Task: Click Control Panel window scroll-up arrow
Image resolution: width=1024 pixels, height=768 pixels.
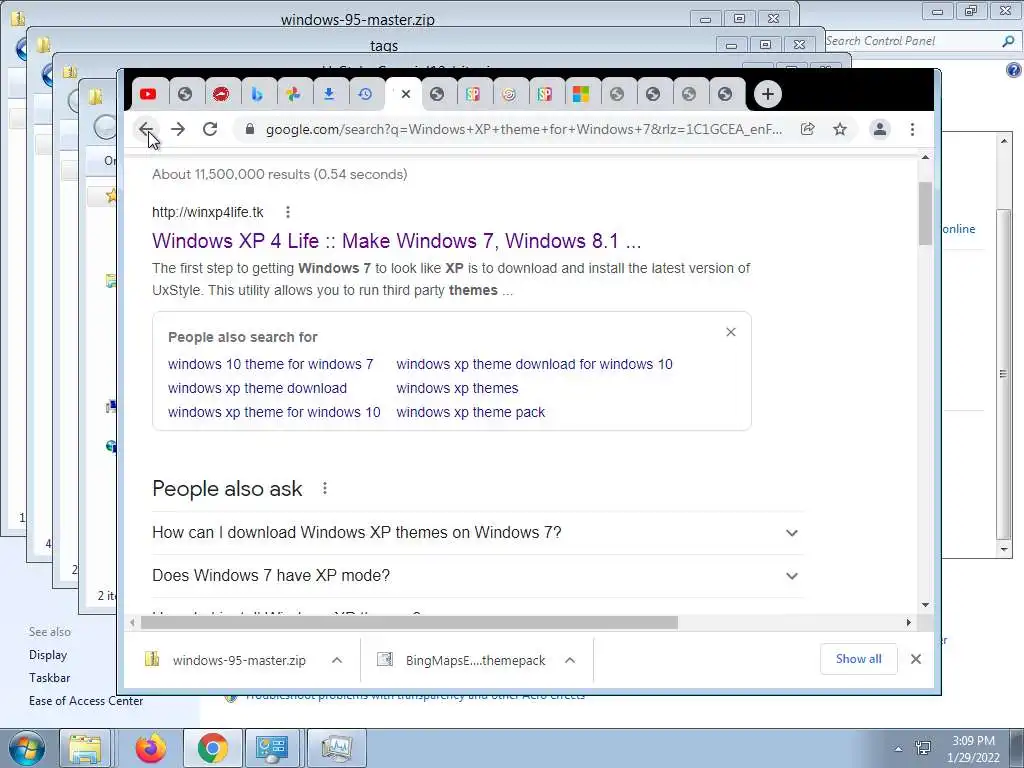Action: coord(1004,140)
